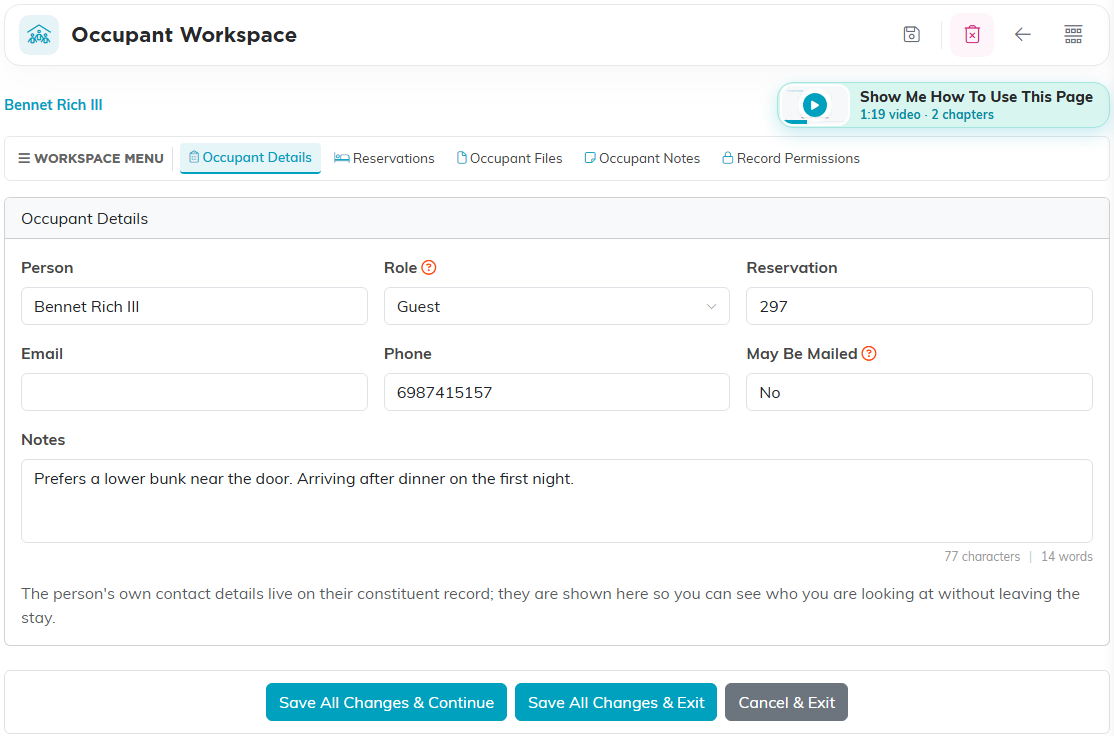Click Cancel & Exit button

786,702
